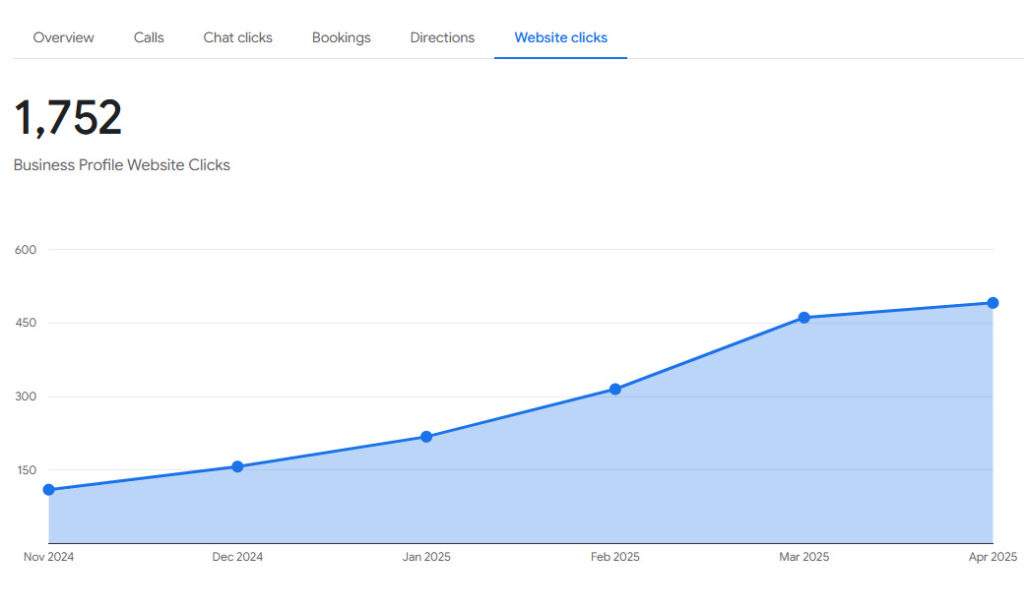The height and width of the screenshot is (610, 1024).
Task: Go to the Bookings tab
Action: coord(341,38)
